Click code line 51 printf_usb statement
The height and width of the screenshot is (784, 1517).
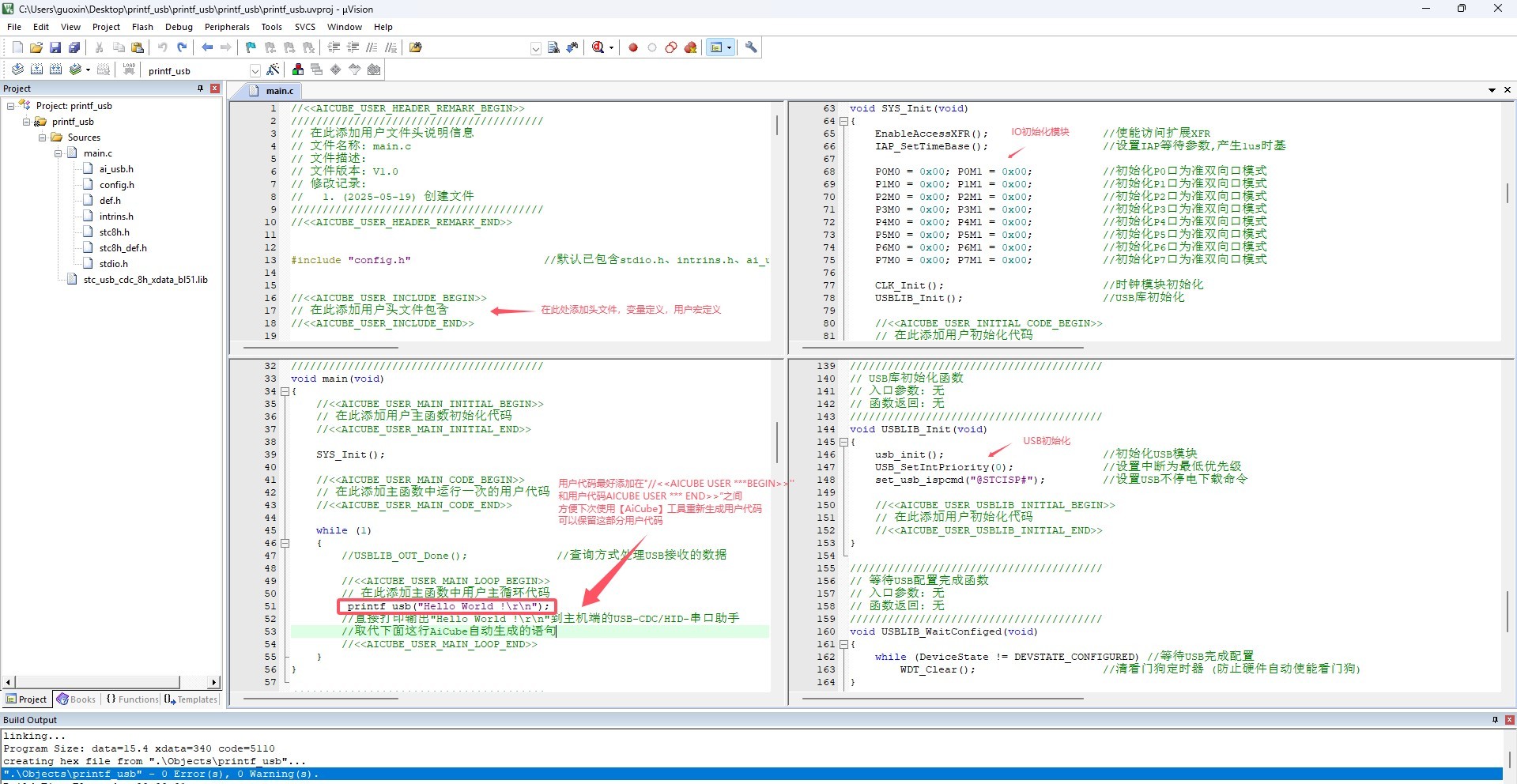click(x=447, y=606)
